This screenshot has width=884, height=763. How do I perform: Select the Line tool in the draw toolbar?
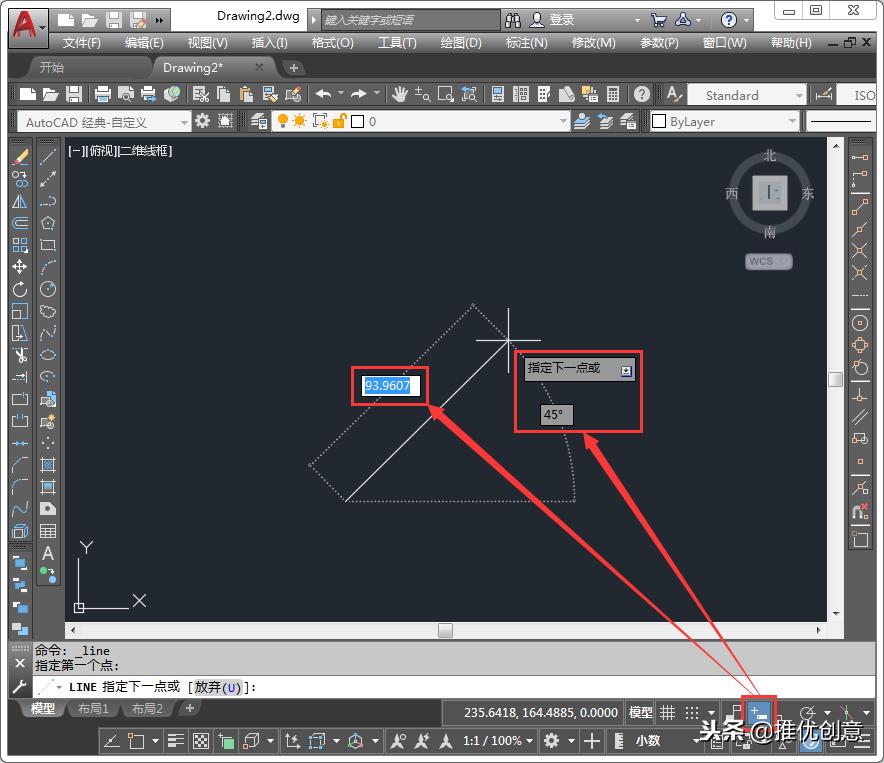(x=47, y=156)
